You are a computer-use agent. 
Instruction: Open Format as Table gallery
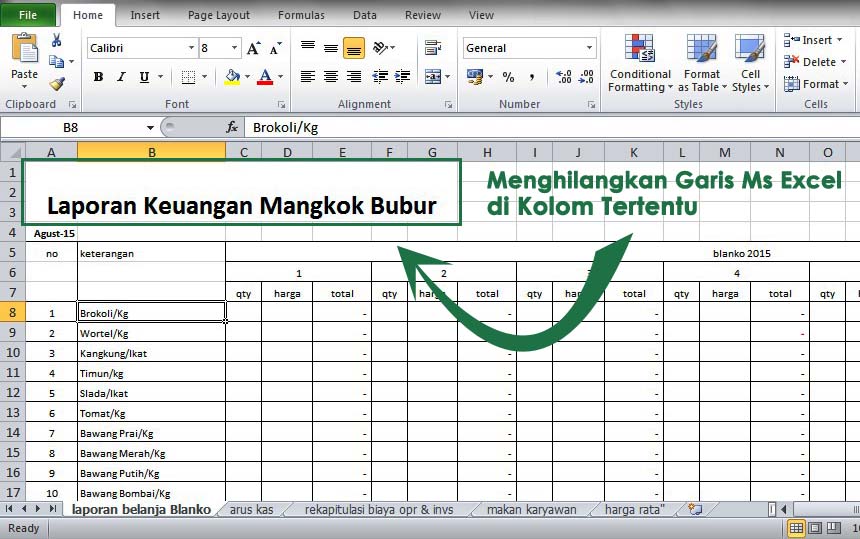pos(702,63)
